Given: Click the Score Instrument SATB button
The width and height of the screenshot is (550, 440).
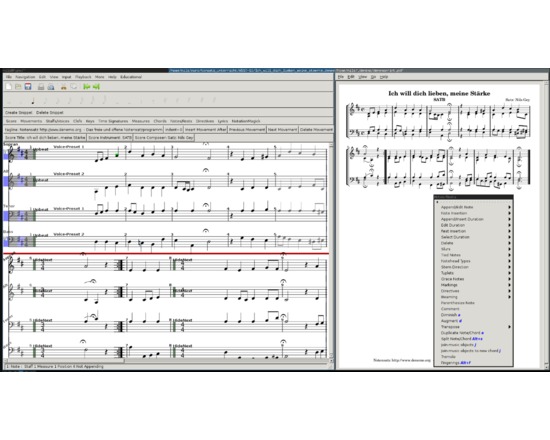Looking at the screenshot, I should (110, 138).
